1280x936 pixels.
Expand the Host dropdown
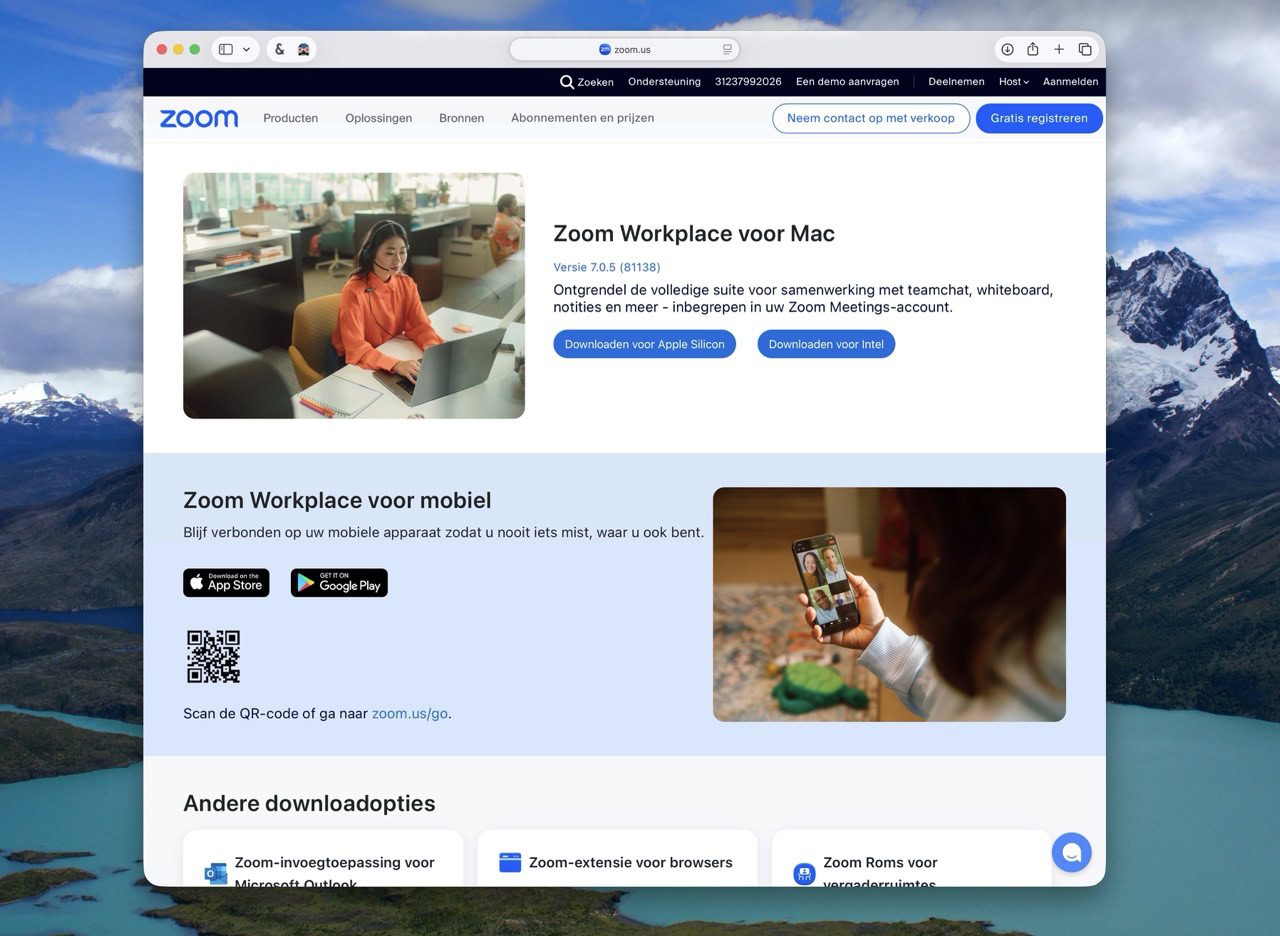(x=1014, y=82)
